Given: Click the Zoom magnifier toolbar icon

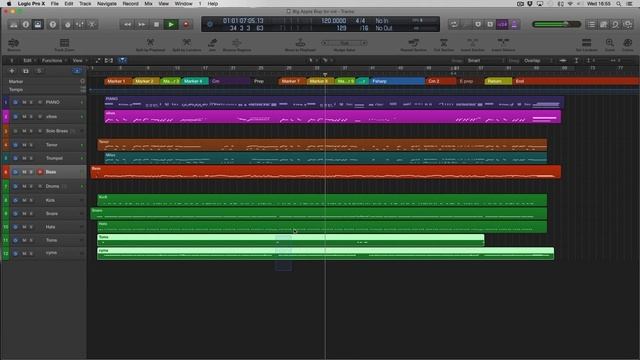Looking at the screenshot, I should click(x=610, y=44).
